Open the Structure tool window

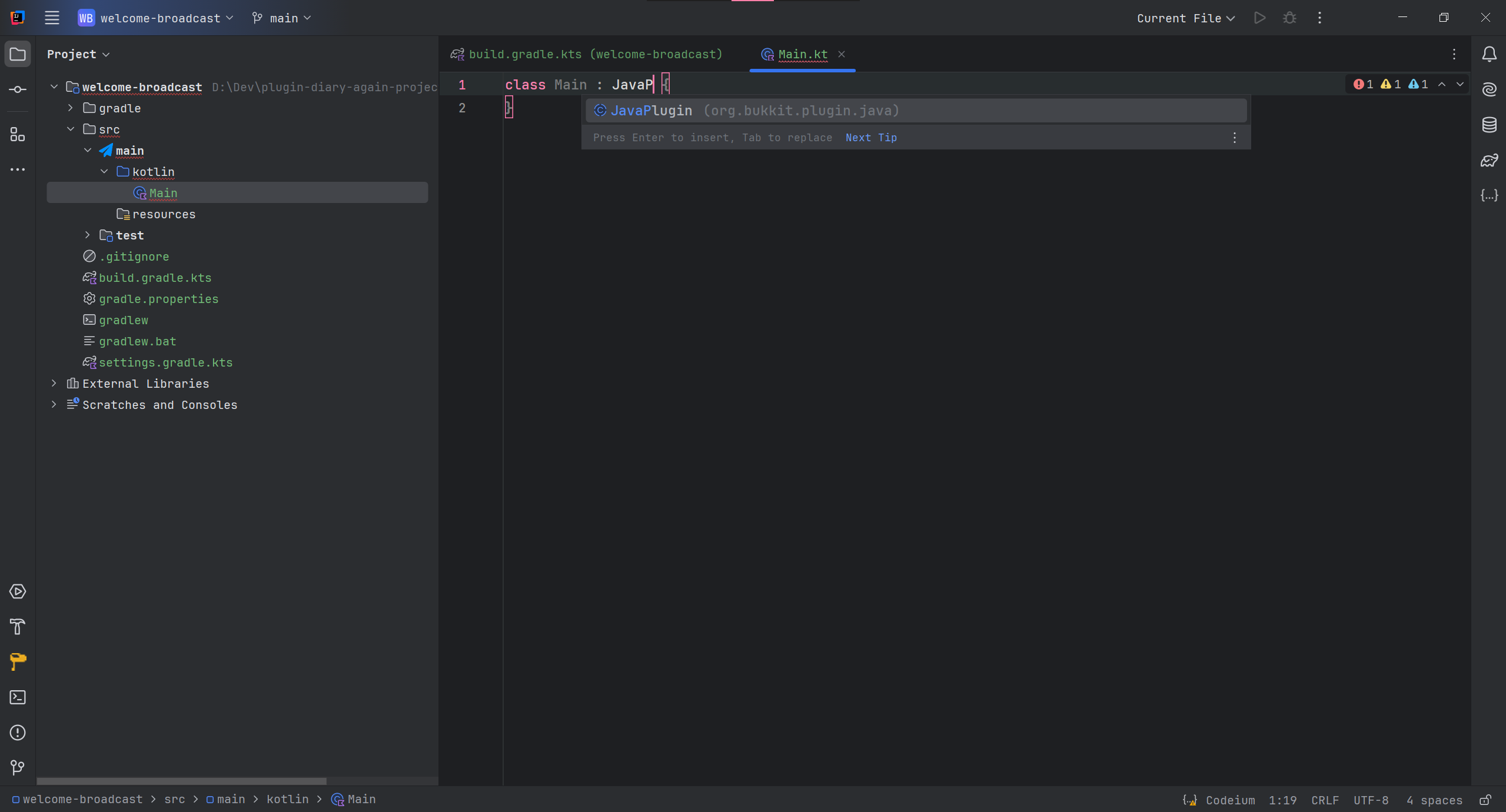point(17,134)
